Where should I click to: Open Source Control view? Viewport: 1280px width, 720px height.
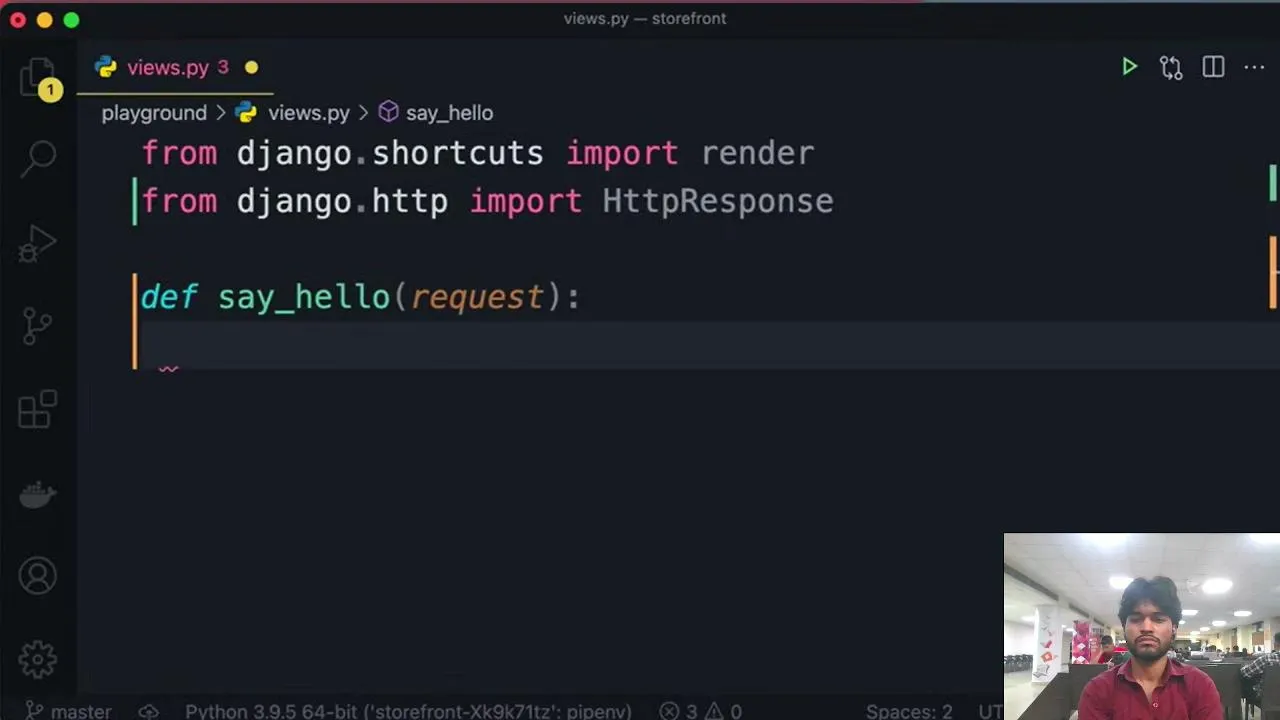click(x=38, y=326)
